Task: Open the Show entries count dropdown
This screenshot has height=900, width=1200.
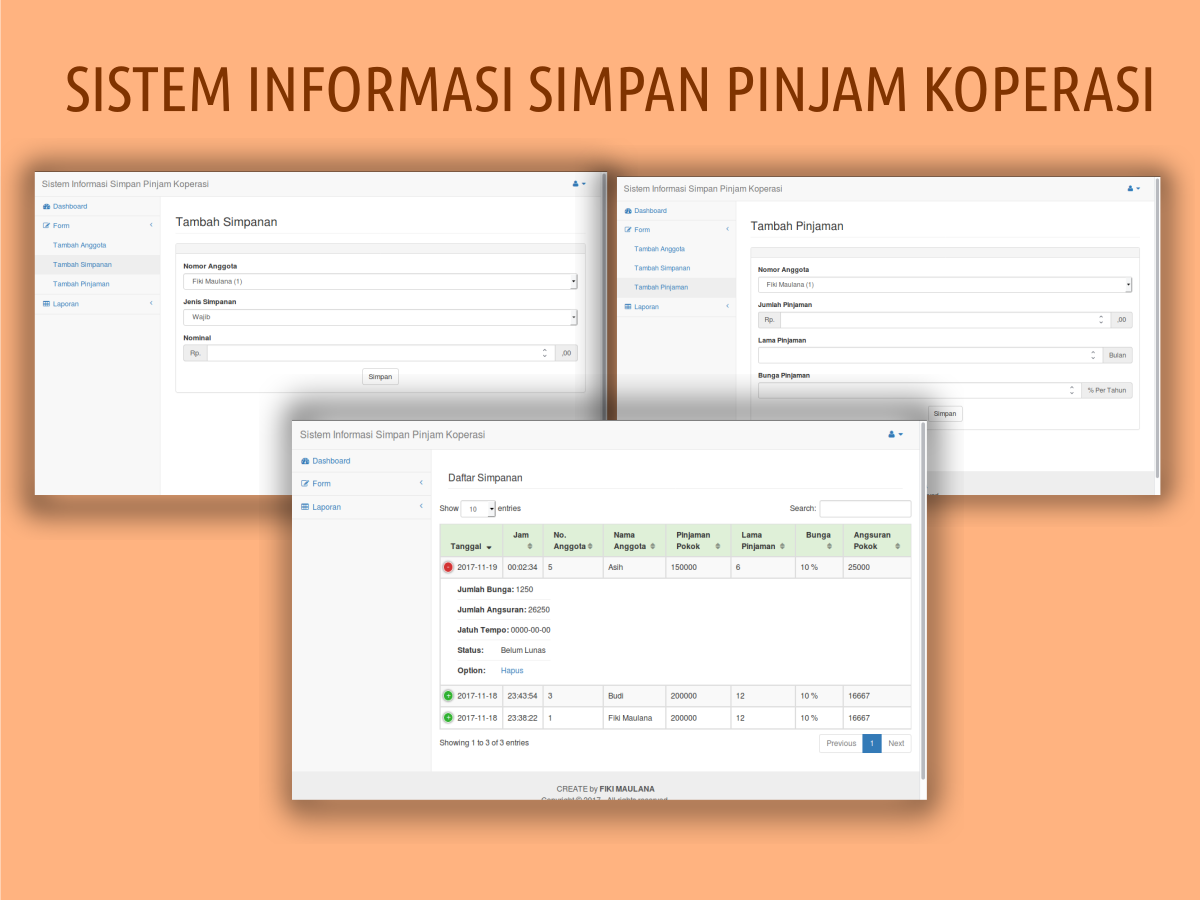Action: pos(478,509)
